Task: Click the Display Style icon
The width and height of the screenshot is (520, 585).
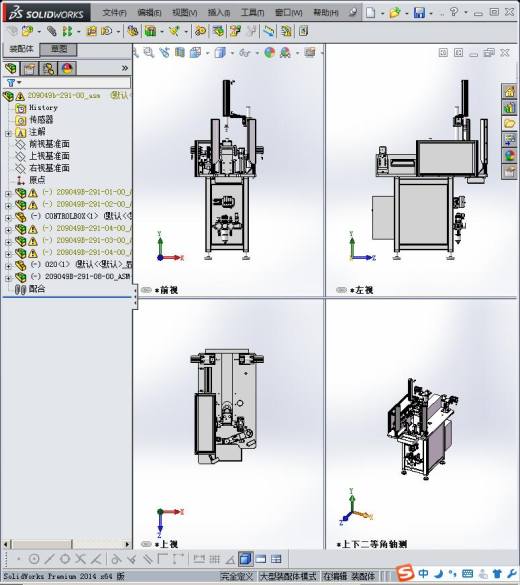Action: pos(220,53)
